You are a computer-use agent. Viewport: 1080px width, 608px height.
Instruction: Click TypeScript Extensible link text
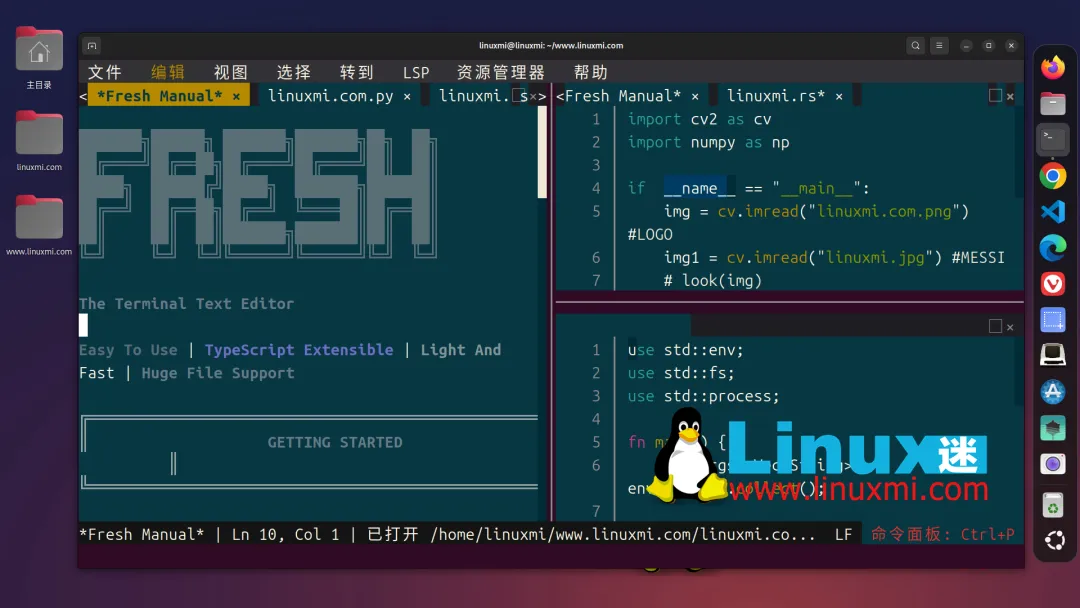click(299, 350)
